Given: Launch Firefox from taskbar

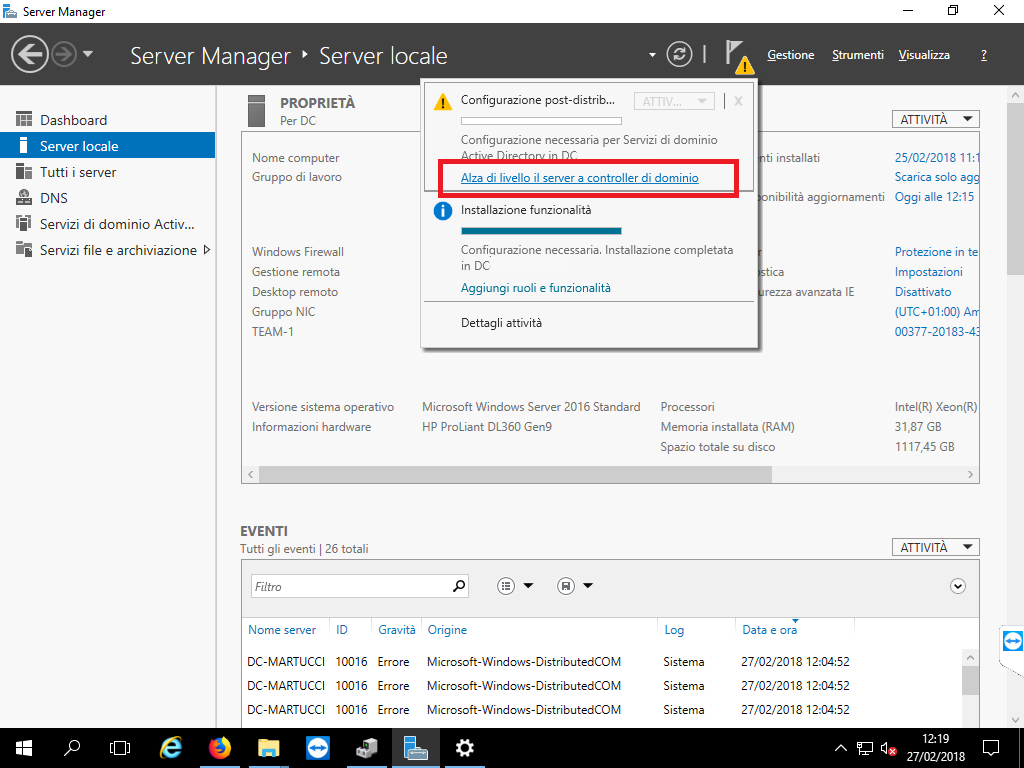Looking at the screenshot, I should [x=219, y=748].
